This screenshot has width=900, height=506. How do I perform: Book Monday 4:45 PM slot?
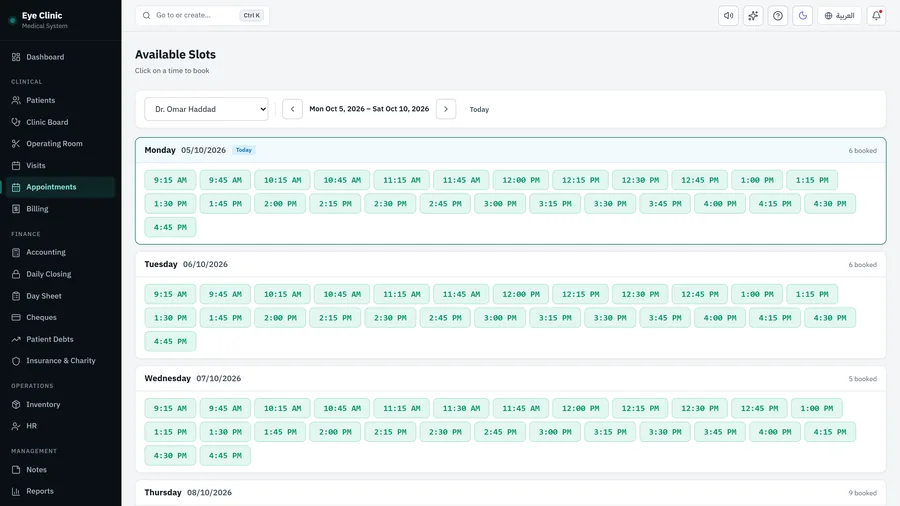170,227
